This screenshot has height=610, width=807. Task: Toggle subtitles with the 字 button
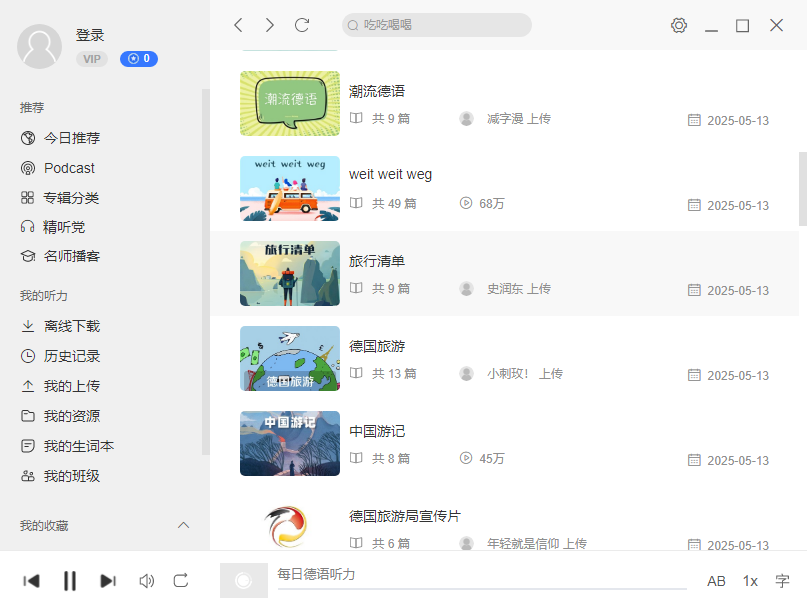pos(782,581)
